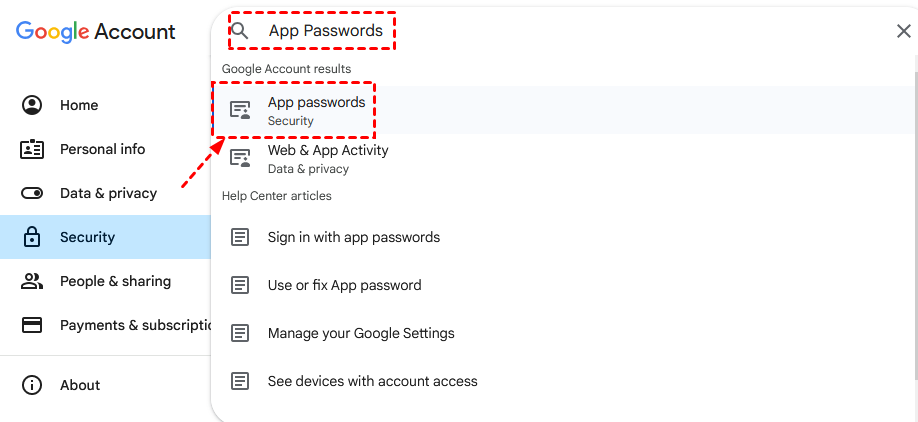Viewport: 918px width, 422px height.
Task: Click the Google Account logo
Action: tap(96, 31)
